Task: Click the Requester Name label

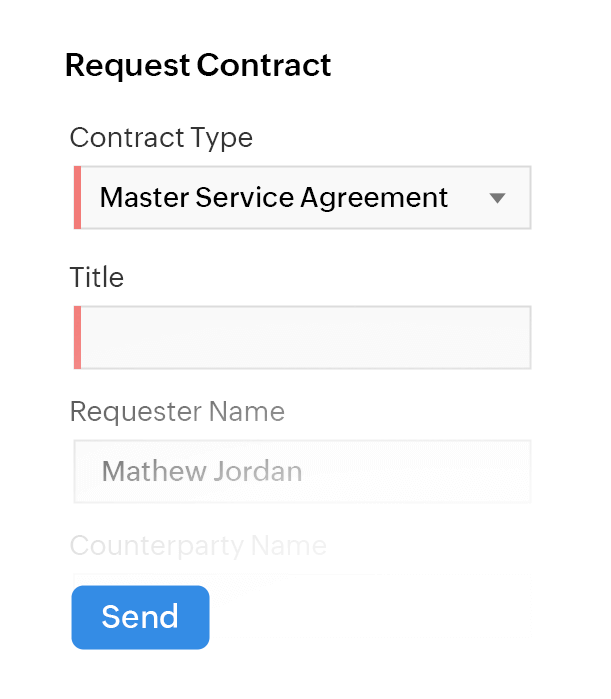Action: click(x=177, y=411)
